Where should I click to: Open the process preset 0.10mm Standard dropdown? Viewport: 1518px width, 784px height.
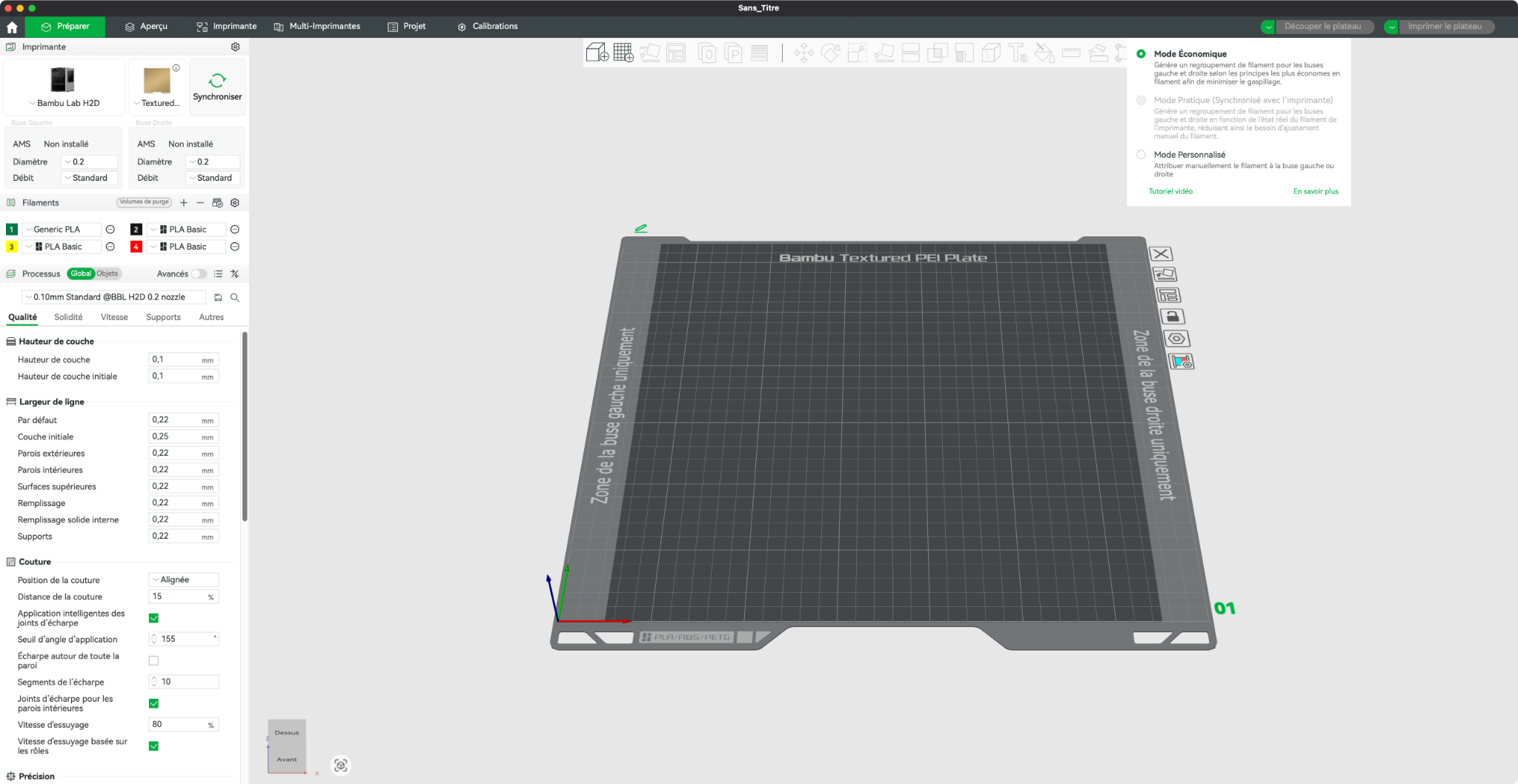pyautogui.click(x=114, y=297)
